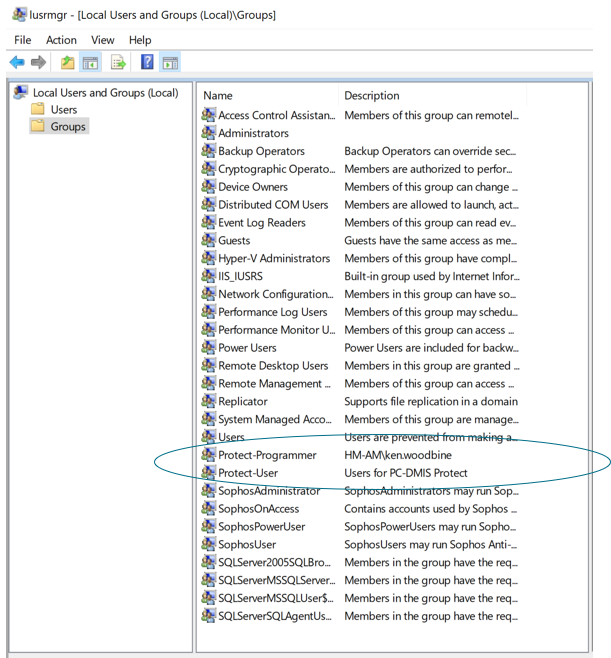Select the Protect-User group entry
Viewport: 611px width, 658px height.
248,473
